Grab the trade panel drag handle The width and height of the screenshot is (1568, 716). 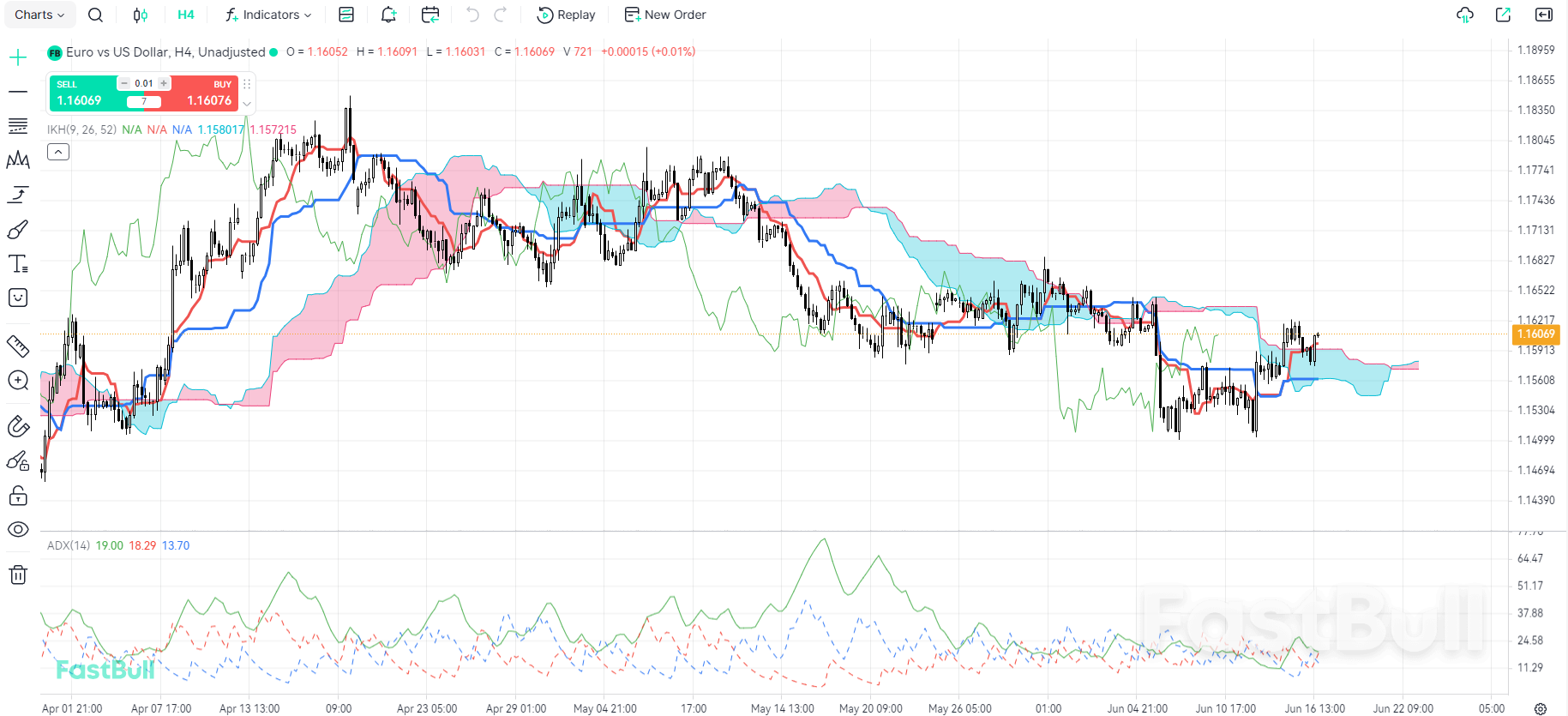pyautogui.click(x=247, y=84)
